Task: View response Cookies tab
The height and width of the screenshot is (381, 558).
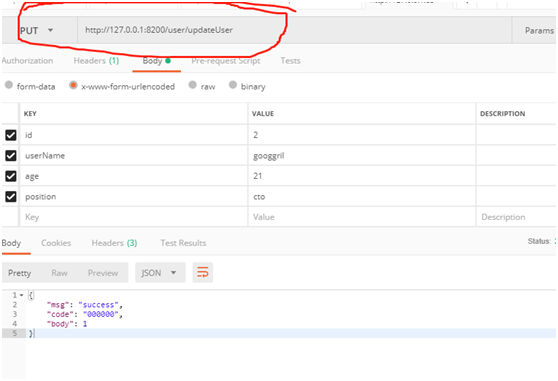Action: pyautogui.click(x=56, y=243)
